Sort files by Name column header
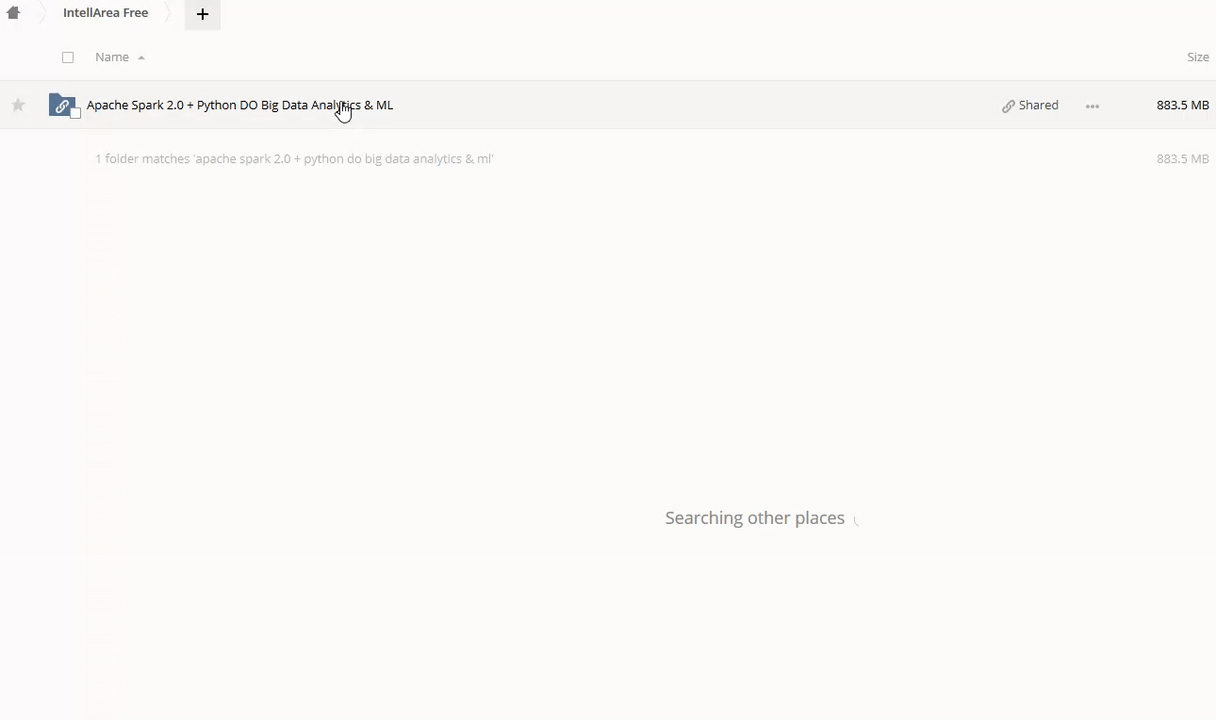The height and width of the screenshot is (720, 1216). coord(112,57)
